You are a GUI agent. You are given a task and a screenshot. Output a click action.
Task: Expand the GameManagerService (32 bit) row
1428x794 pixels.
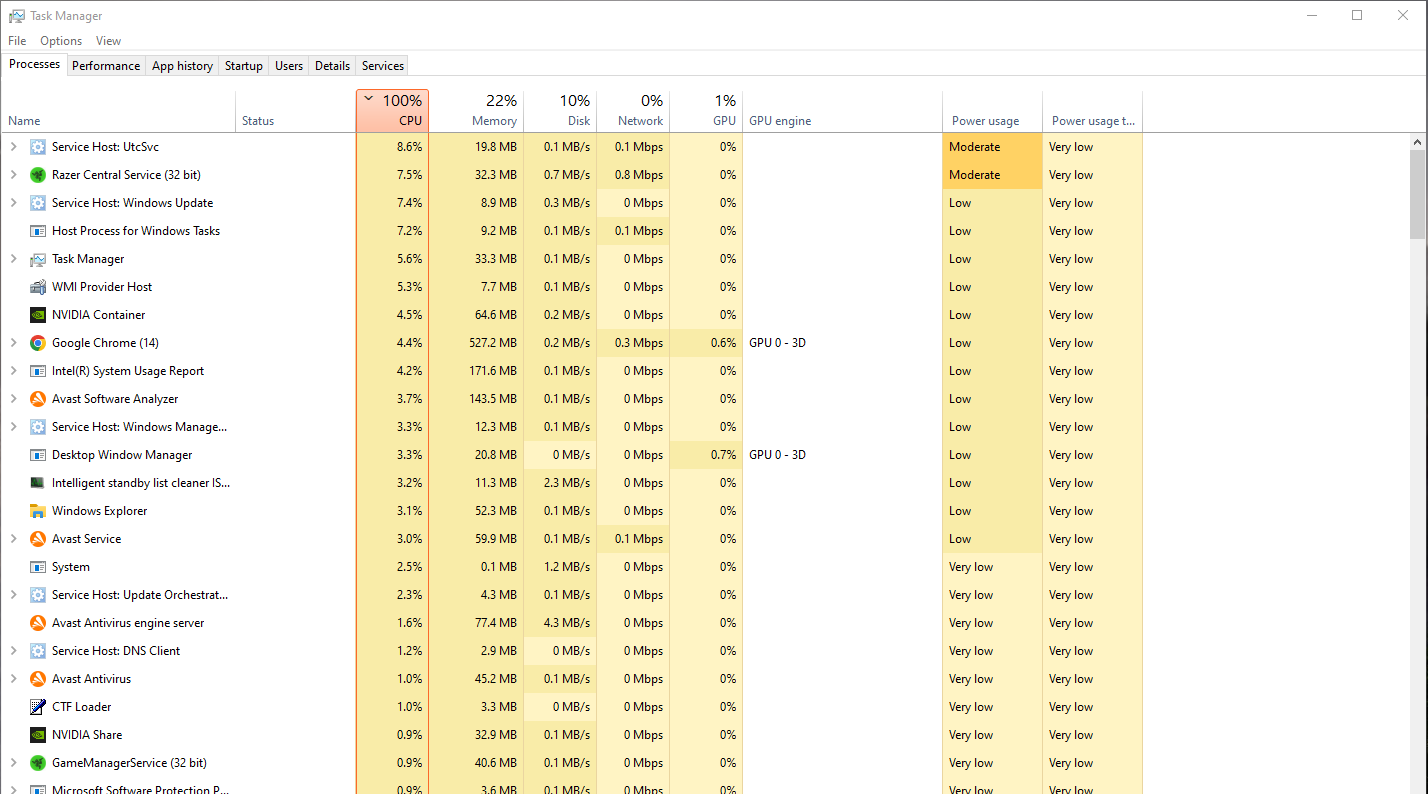coord(13,763)
